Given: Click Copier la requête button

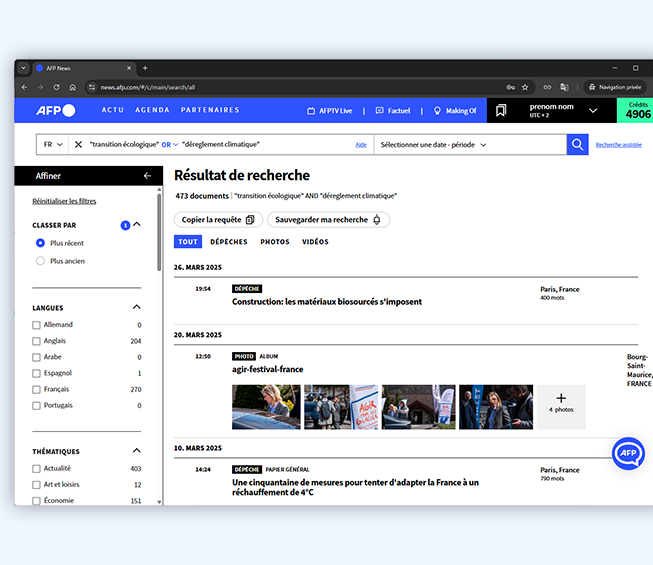Looking at the screenshot, I should click(x=218, y=219).
